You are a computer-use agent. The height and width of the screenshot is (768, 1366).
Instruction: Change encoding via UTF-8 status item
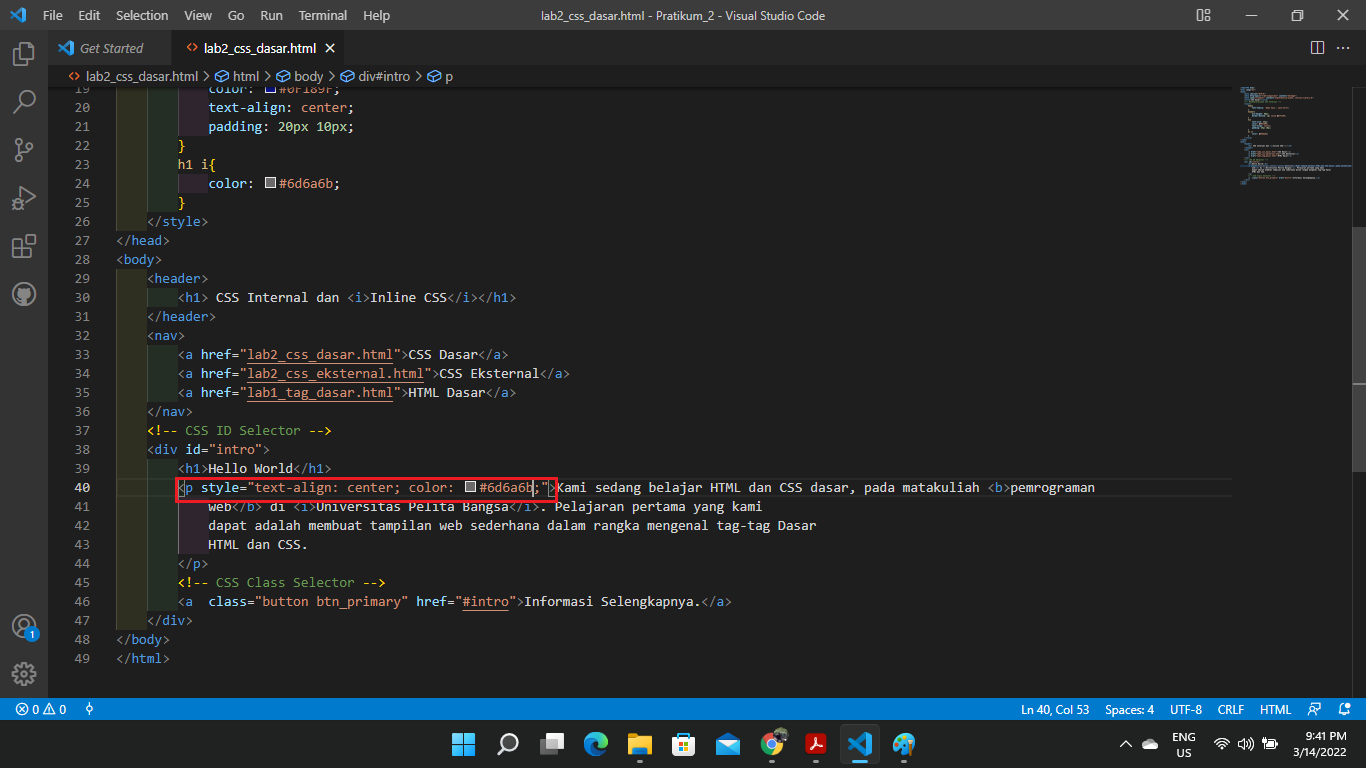(x=1186, y=709)
